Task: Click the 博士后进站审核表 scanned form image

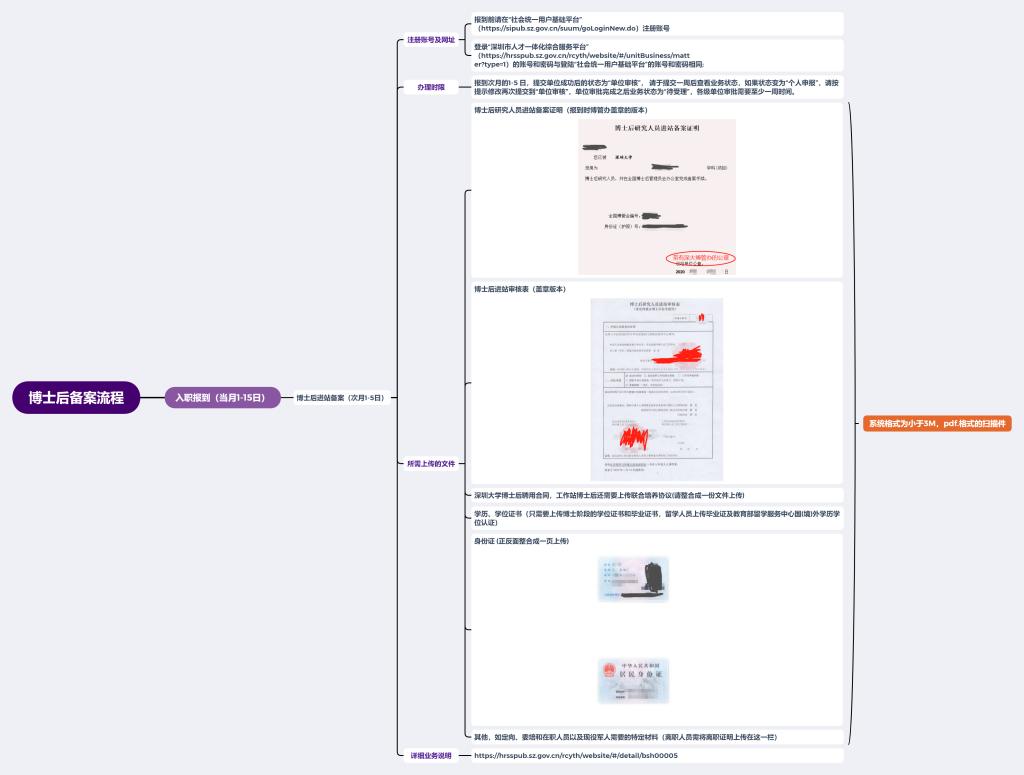Action: point(656,389)
